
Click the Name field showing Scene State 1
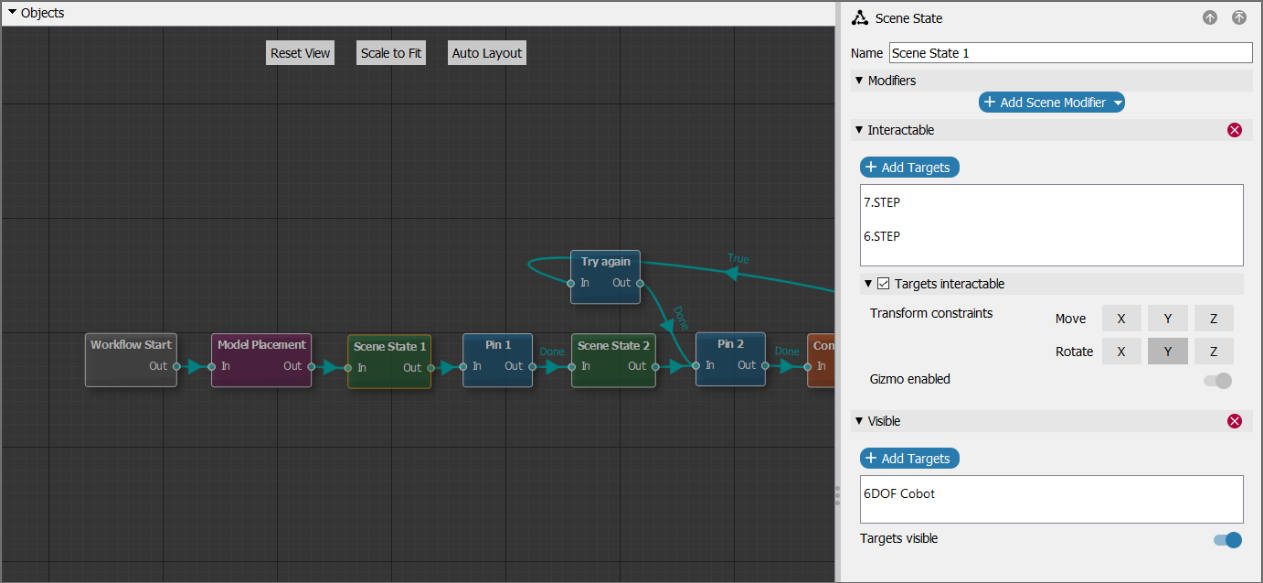1070,52
